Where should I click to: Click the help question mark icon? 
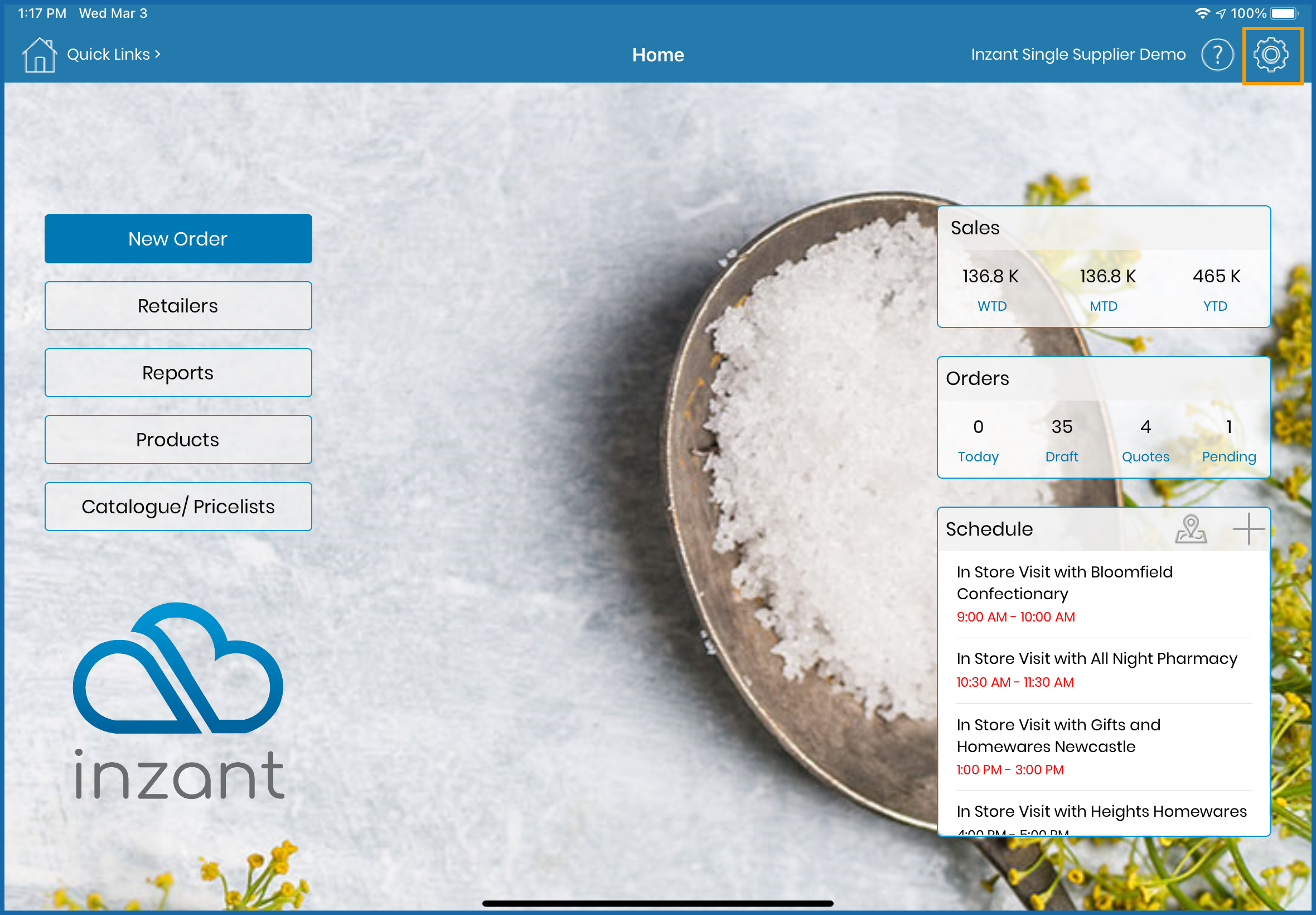point(1217,55)
